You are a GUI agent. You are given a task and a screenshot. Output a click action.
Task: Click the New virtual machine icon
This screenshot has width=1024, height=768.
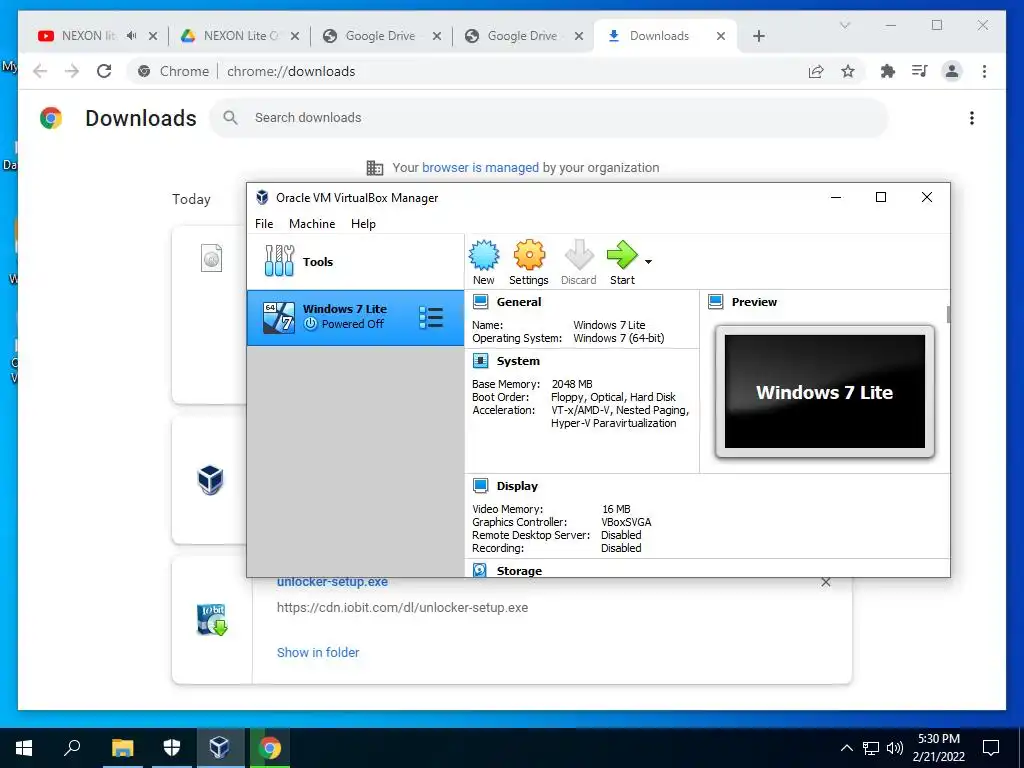coord(484,255)
